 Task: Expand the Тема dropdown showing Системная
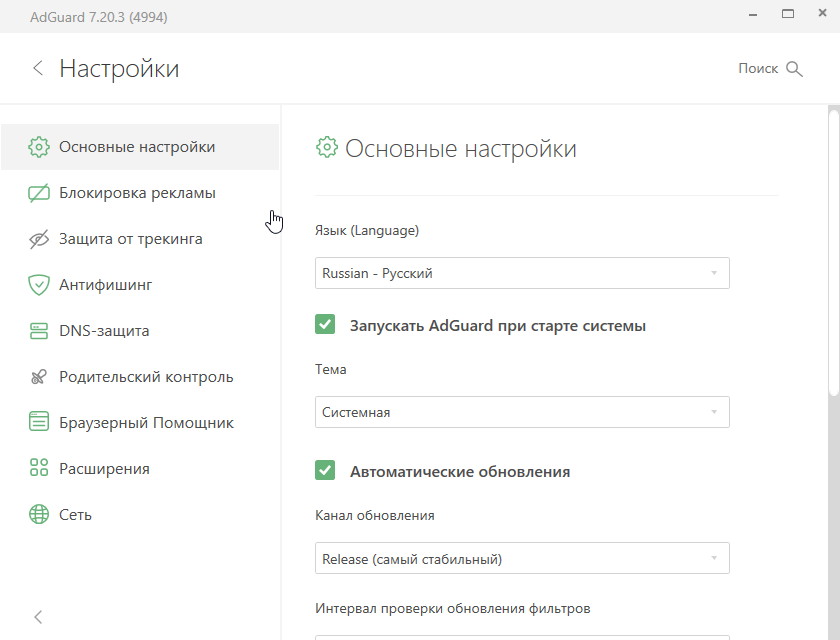pyautogui.click(x=522, y=412)
